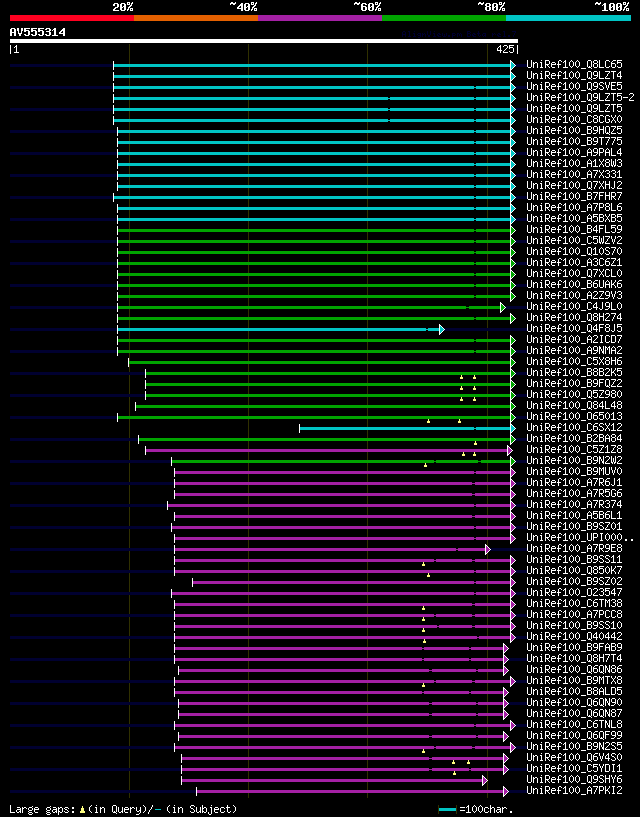
Task: Click the purple alignment bar for UniRef100_C5Z1Z8
Action: 327,450
